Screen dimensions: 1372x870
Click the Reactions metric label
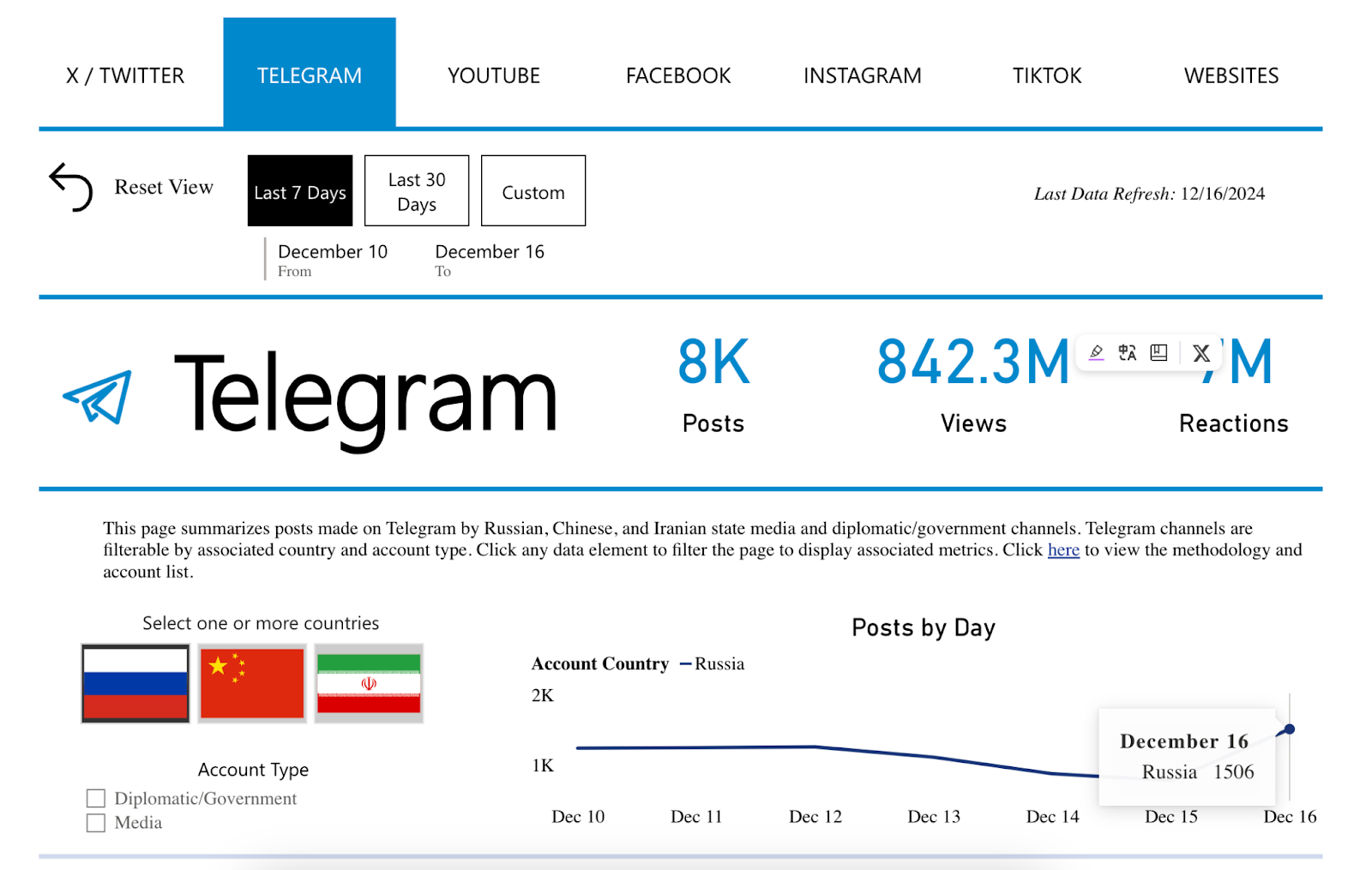click(1233, 423)
